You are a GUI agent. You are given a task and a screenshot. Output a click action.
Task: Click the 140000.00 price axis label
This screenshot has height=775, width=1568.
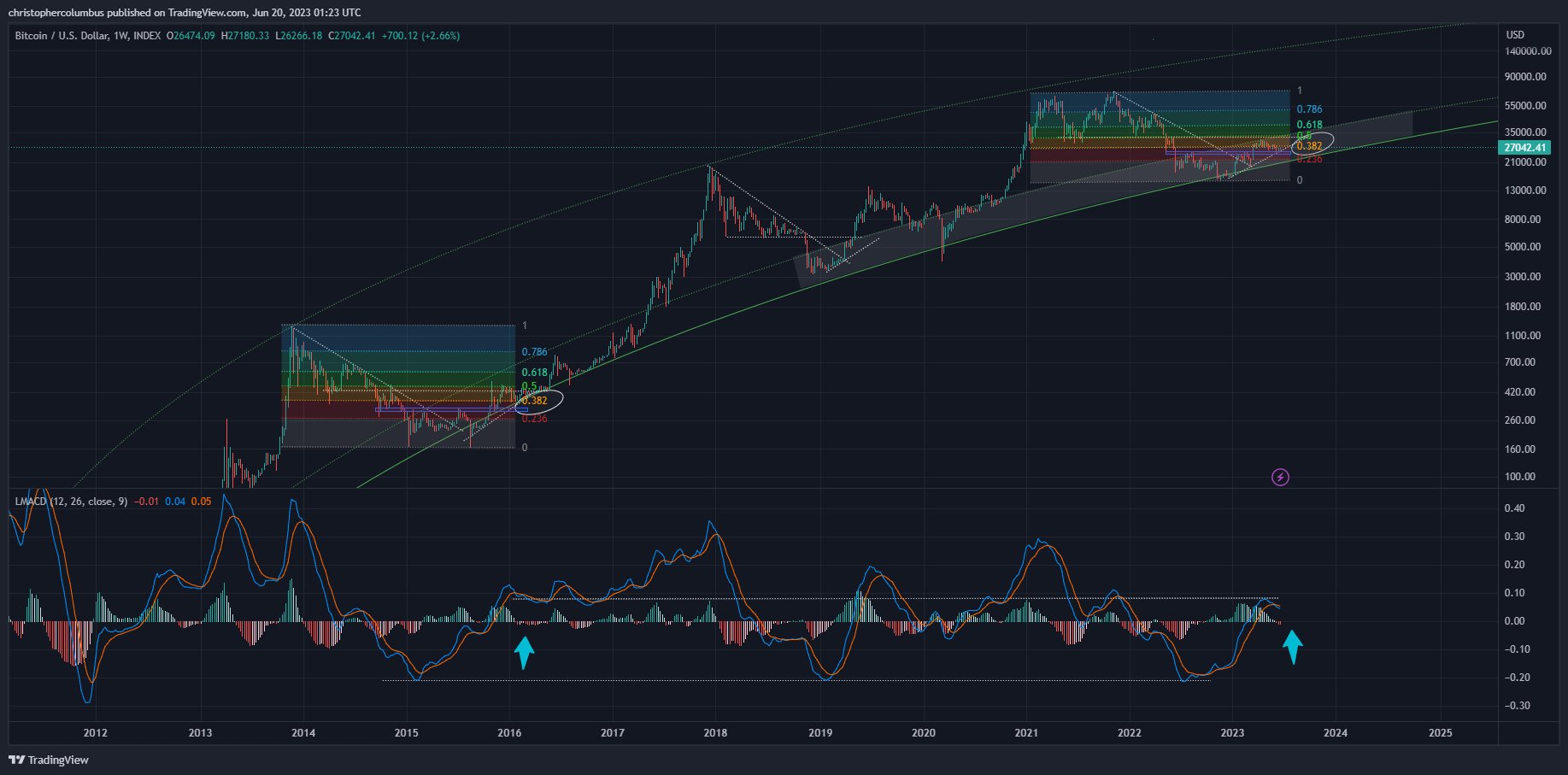1528,51
